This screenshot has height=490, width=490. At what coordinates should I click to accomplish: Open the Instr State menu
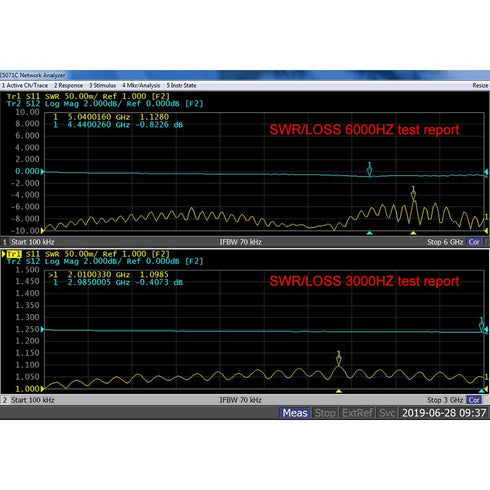point(181,85)
